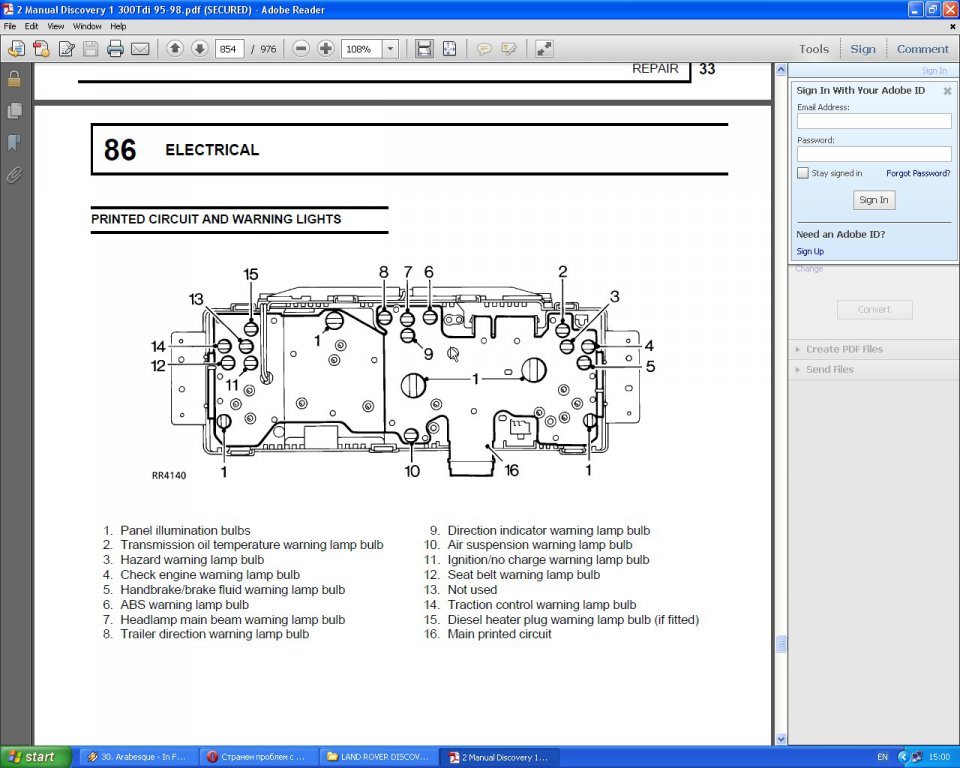Click the scroll up arrow of document scrollbar
This screenshot has width=960, height=768.
pyautogui.click(x=781, y=70)
